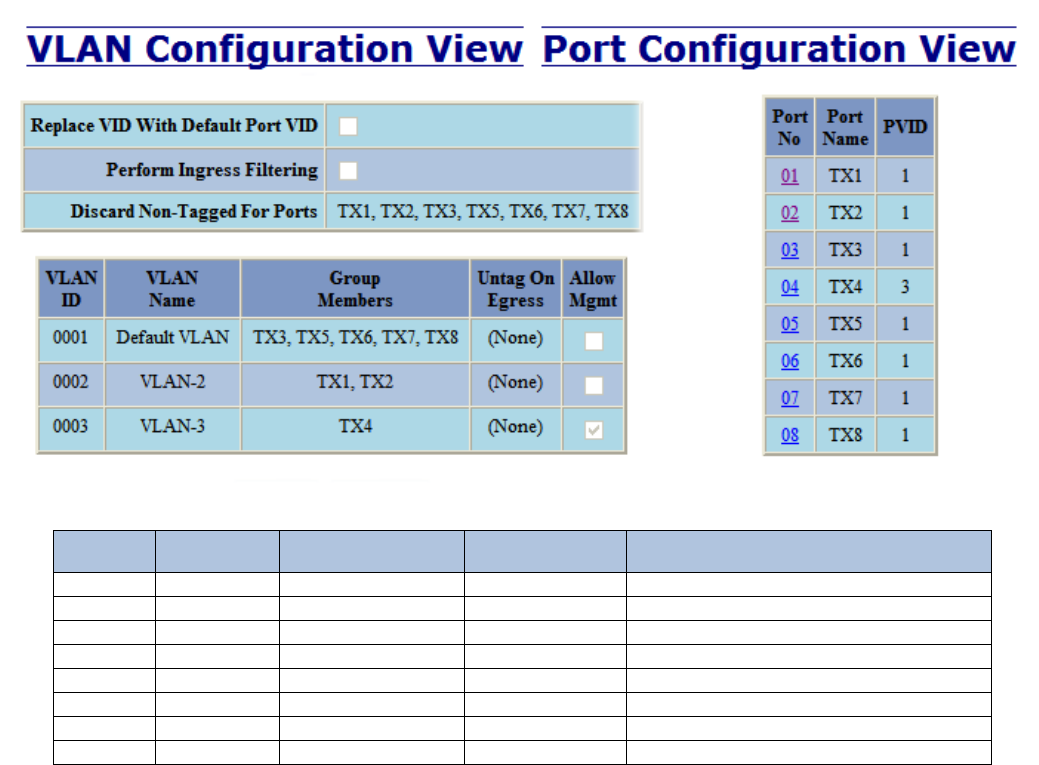Click PVID value 3 for TX4
This screenshot has width=1039, height=765.
pos(904,287)
